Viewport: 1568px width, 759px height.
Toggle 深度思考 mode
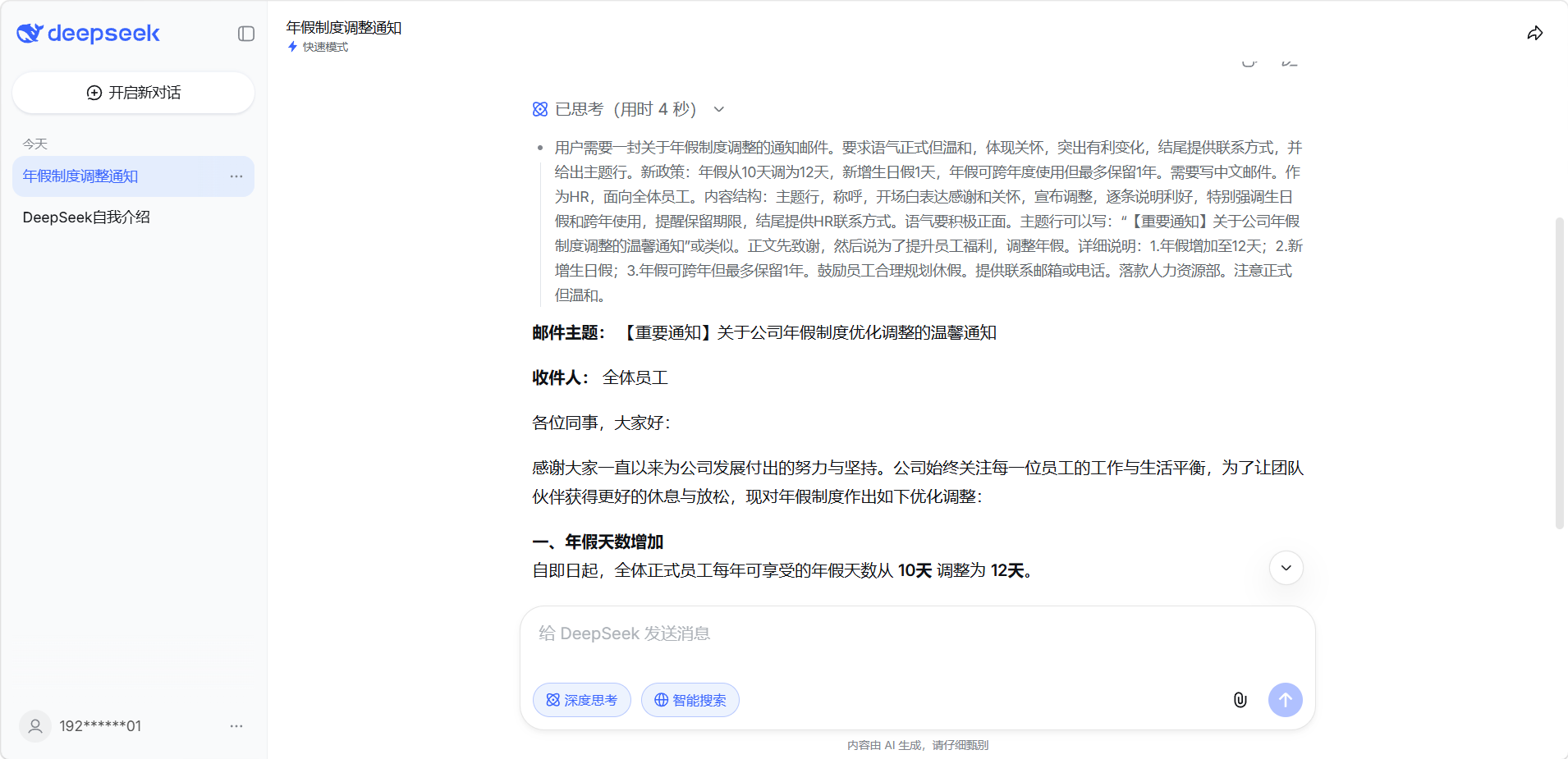pyautogui.click(x=582, y=700)
